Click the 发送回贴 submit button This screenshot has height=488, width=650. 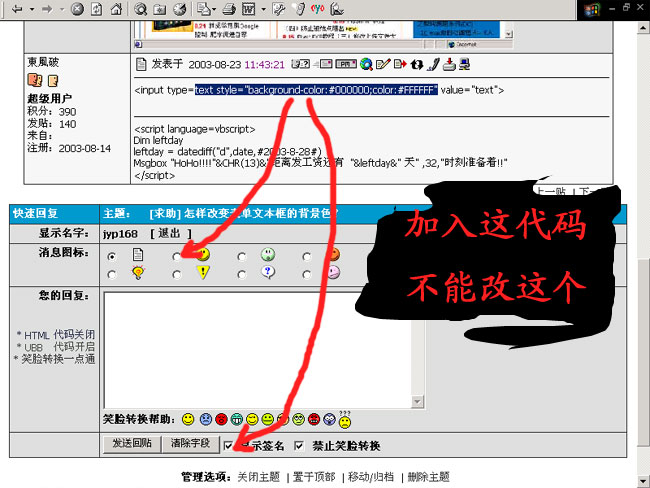[131, 444]
